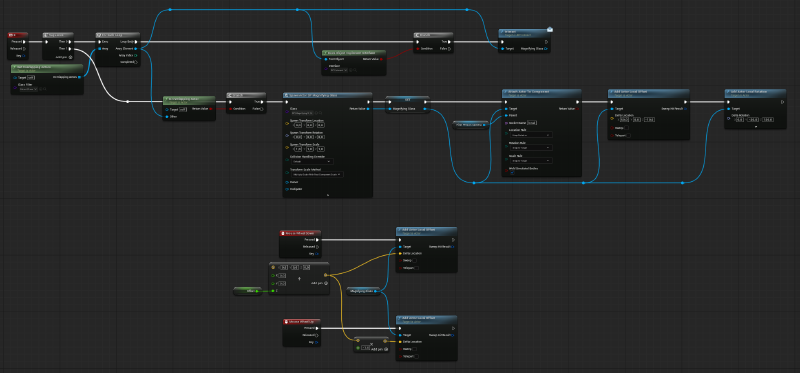This screenshot has height=373, width=800.
Task: Click the Add pin icon on Sequence node
Action: pos(70,57)
